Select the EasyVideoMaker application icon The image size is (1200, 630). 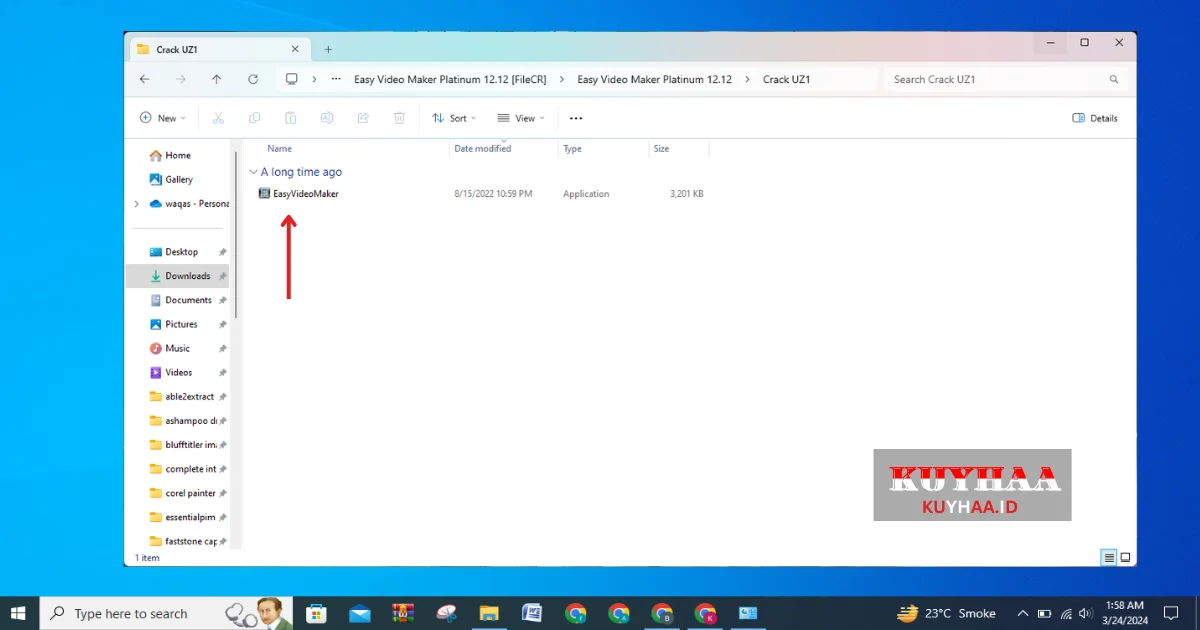tap(265, 194)
